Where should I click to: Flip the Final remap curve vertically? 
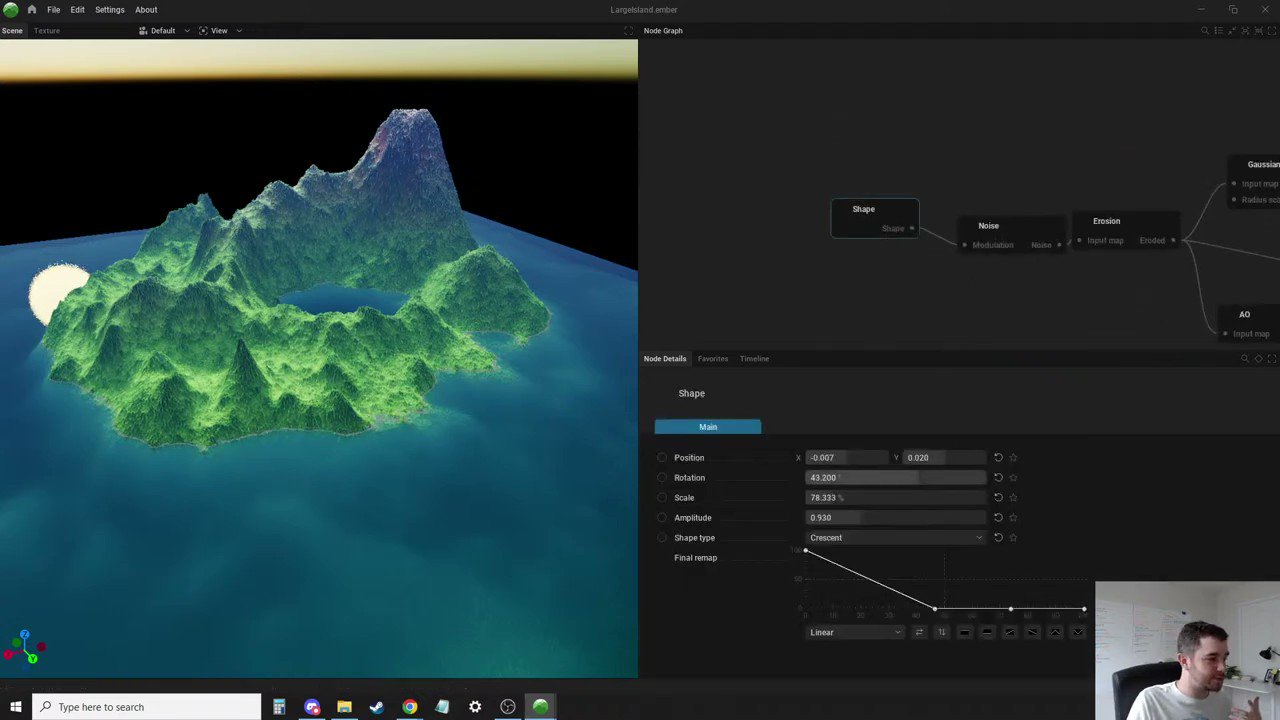tap(941, 632)
